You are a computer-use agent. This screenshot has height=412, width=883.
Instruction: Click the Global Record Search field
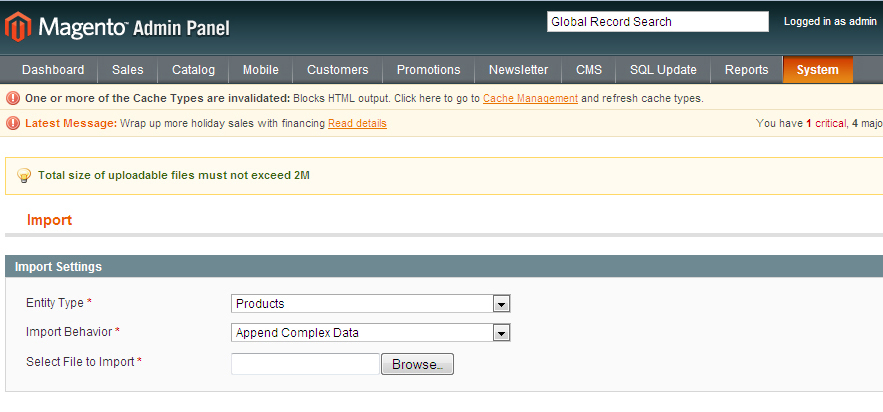click(658, 22)
